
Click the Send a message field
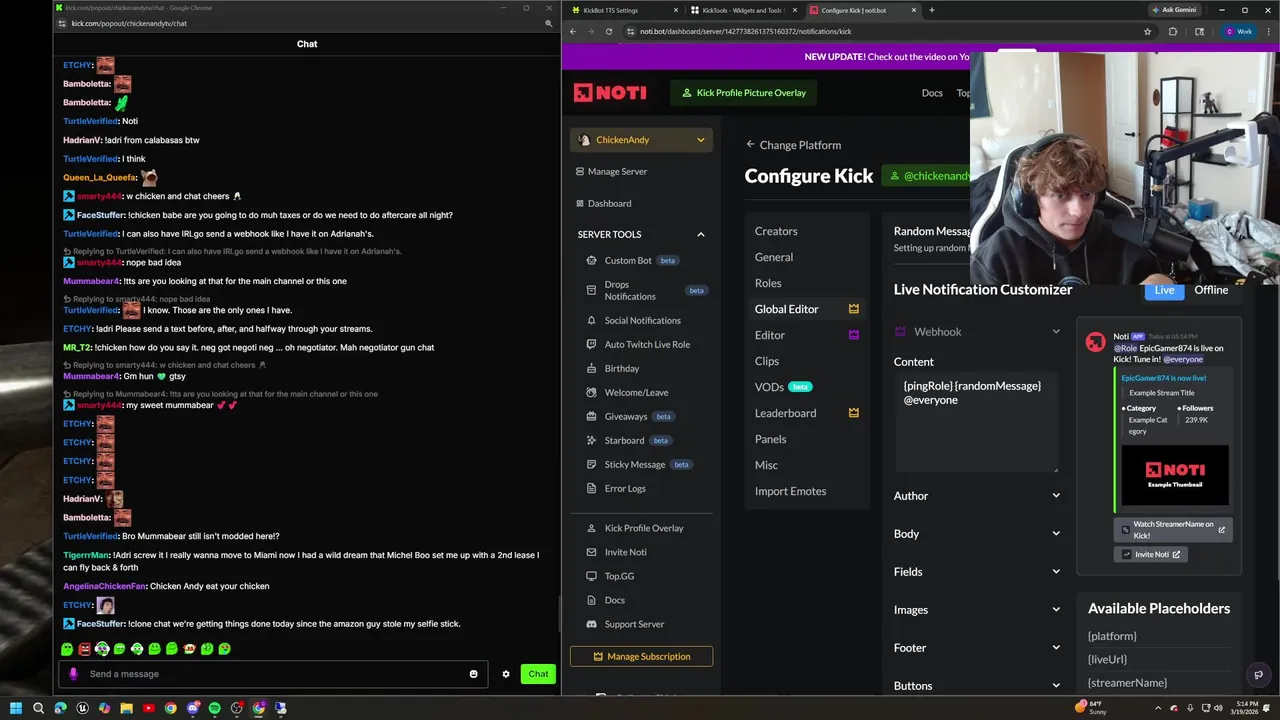[273, 674]
